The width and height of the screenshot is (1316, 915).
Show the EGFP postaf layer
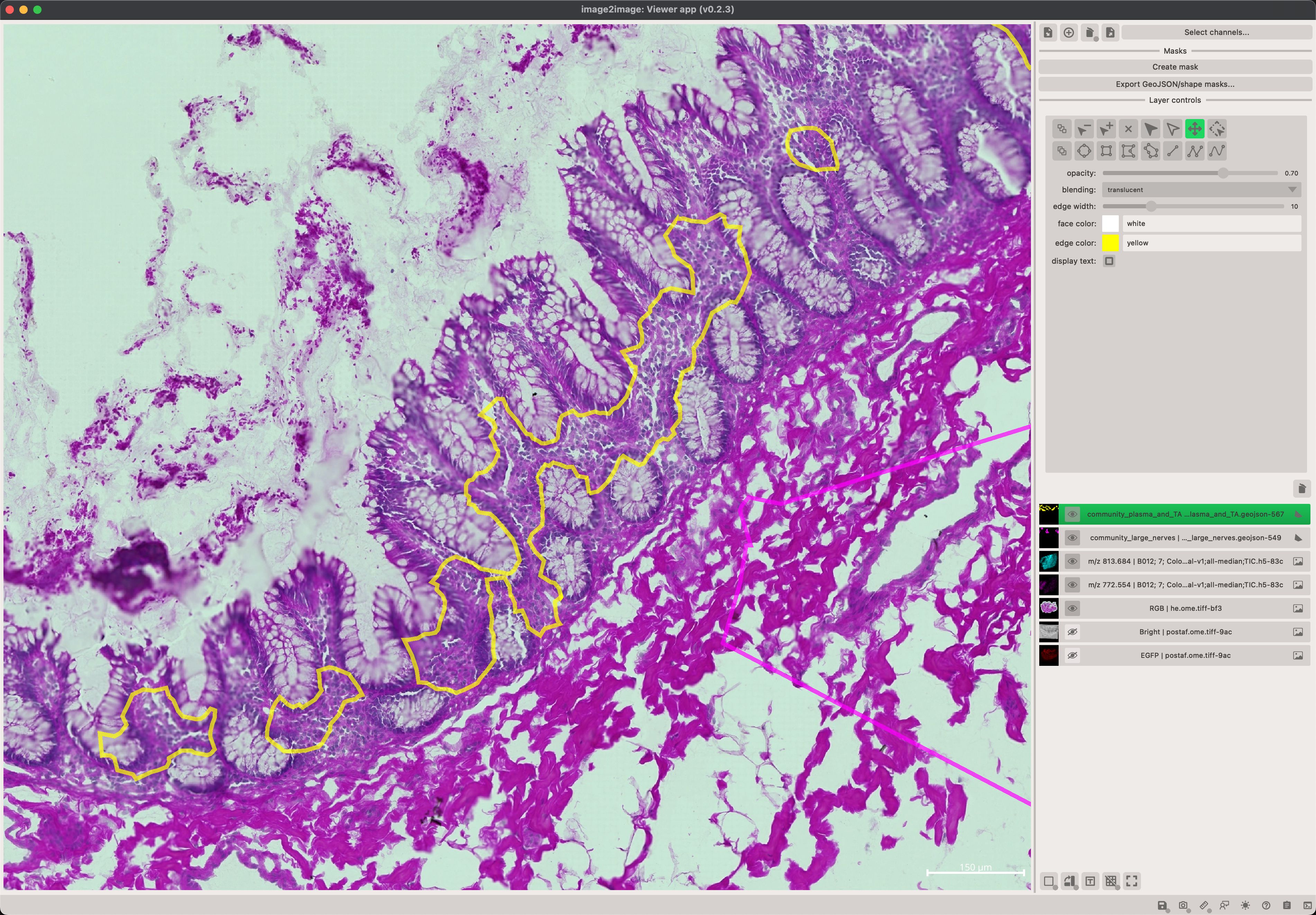(1072, 655)
